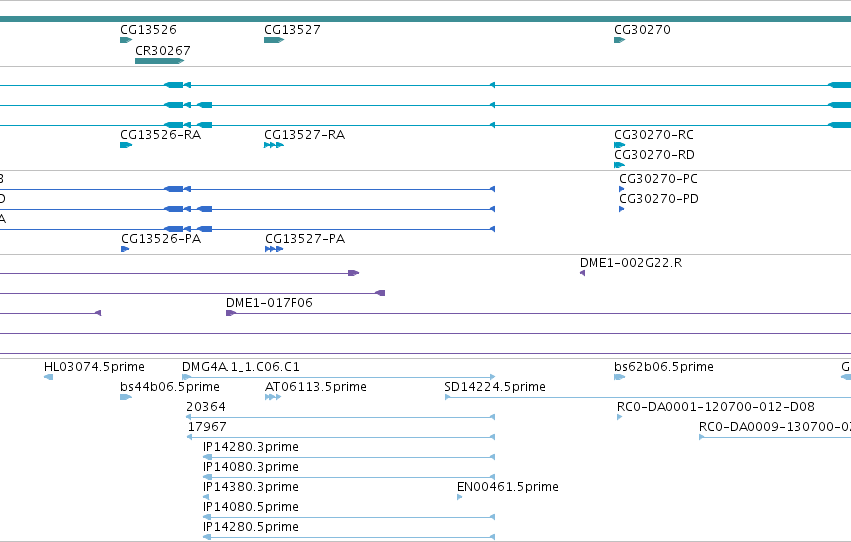This screenshot has width=851, height=542.
Task: Select the EN00461.5prime EST label
Action: [507, 487]
